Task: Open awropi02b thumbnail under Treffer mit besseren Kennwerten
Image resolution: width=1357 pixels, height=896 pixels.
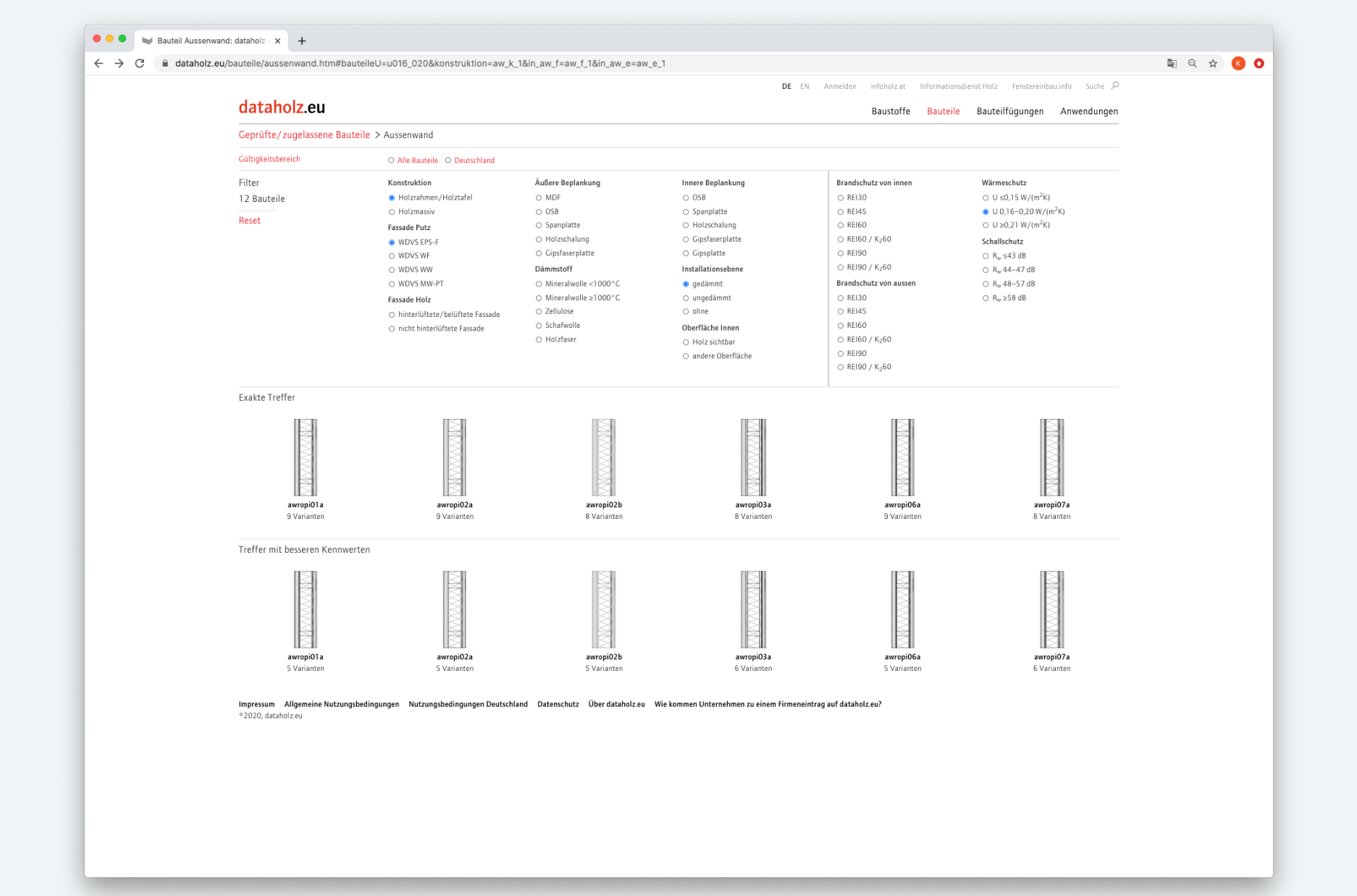Action: (x=604, y=609)
